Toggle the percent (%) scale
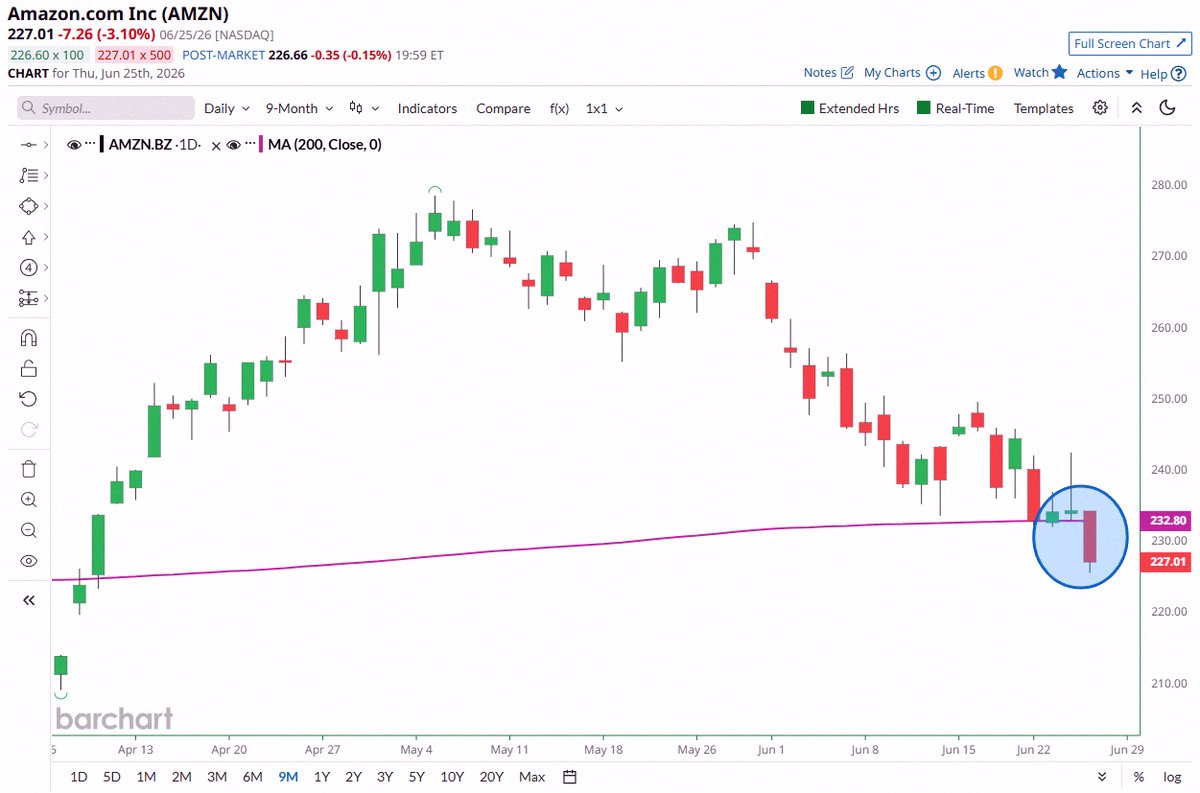Viewport: 1200px width, 793px height. pyautogui.click(x=1138, y=777)
